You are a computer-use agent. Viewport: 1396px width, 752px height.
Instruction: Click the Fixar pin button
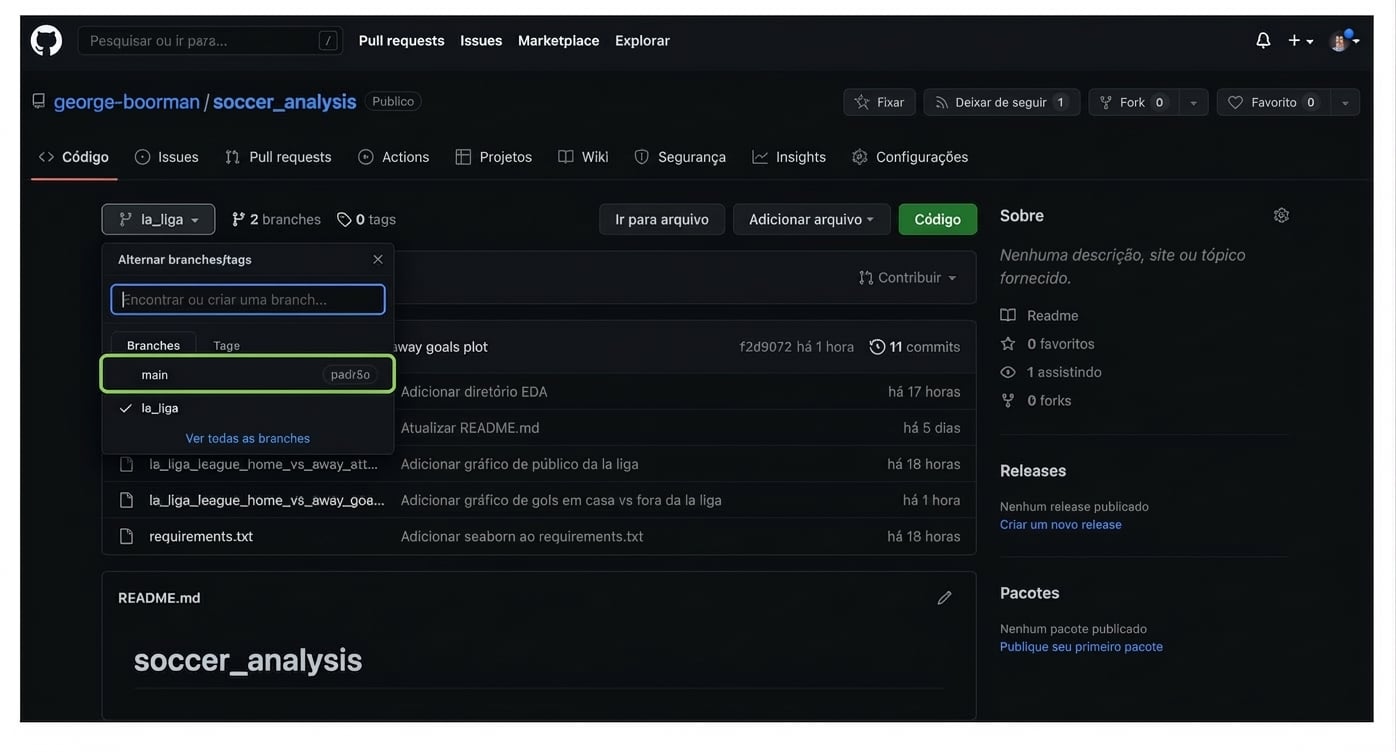[879, 102]
